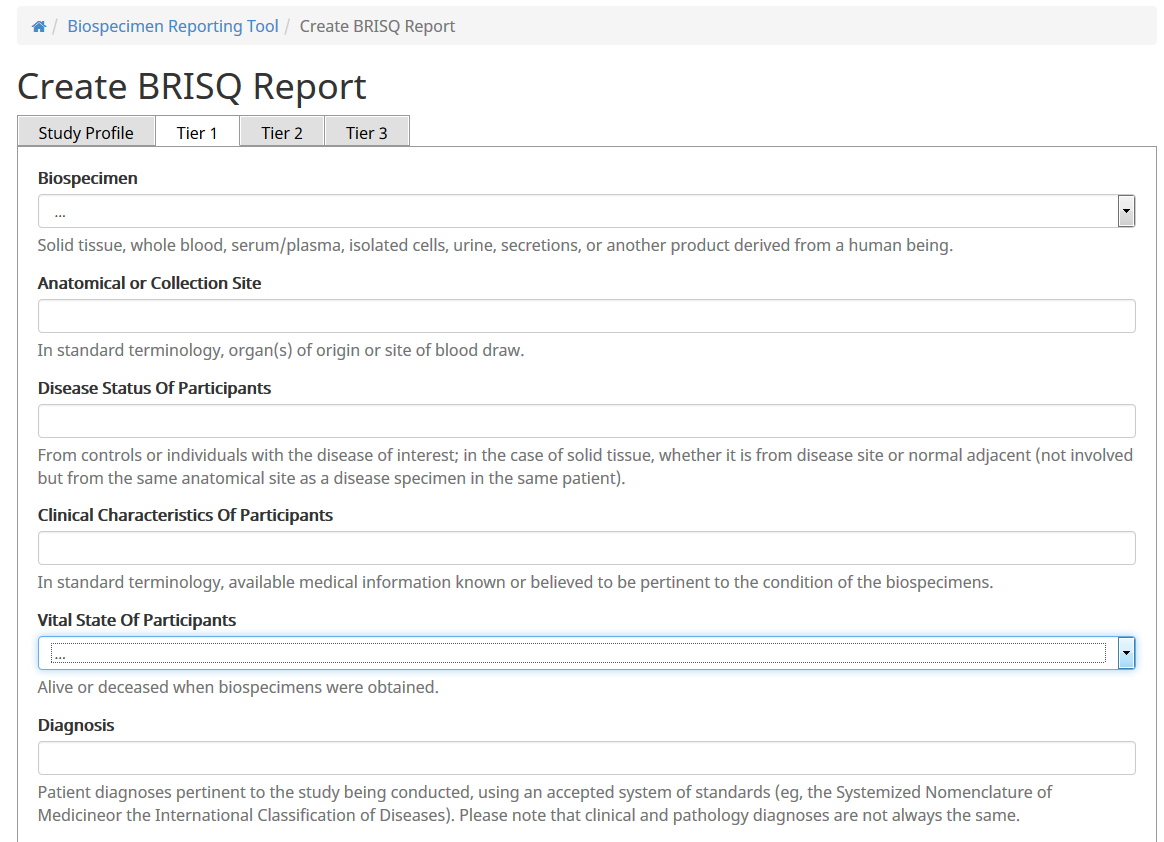
Task: Click the Anatomical or Collection Site field
Action: click(x=586, y=316)
